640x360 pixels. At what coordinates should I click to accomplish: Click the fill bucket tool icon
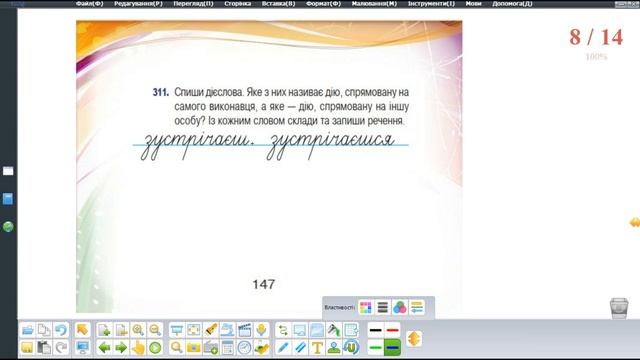pos(334,330)
